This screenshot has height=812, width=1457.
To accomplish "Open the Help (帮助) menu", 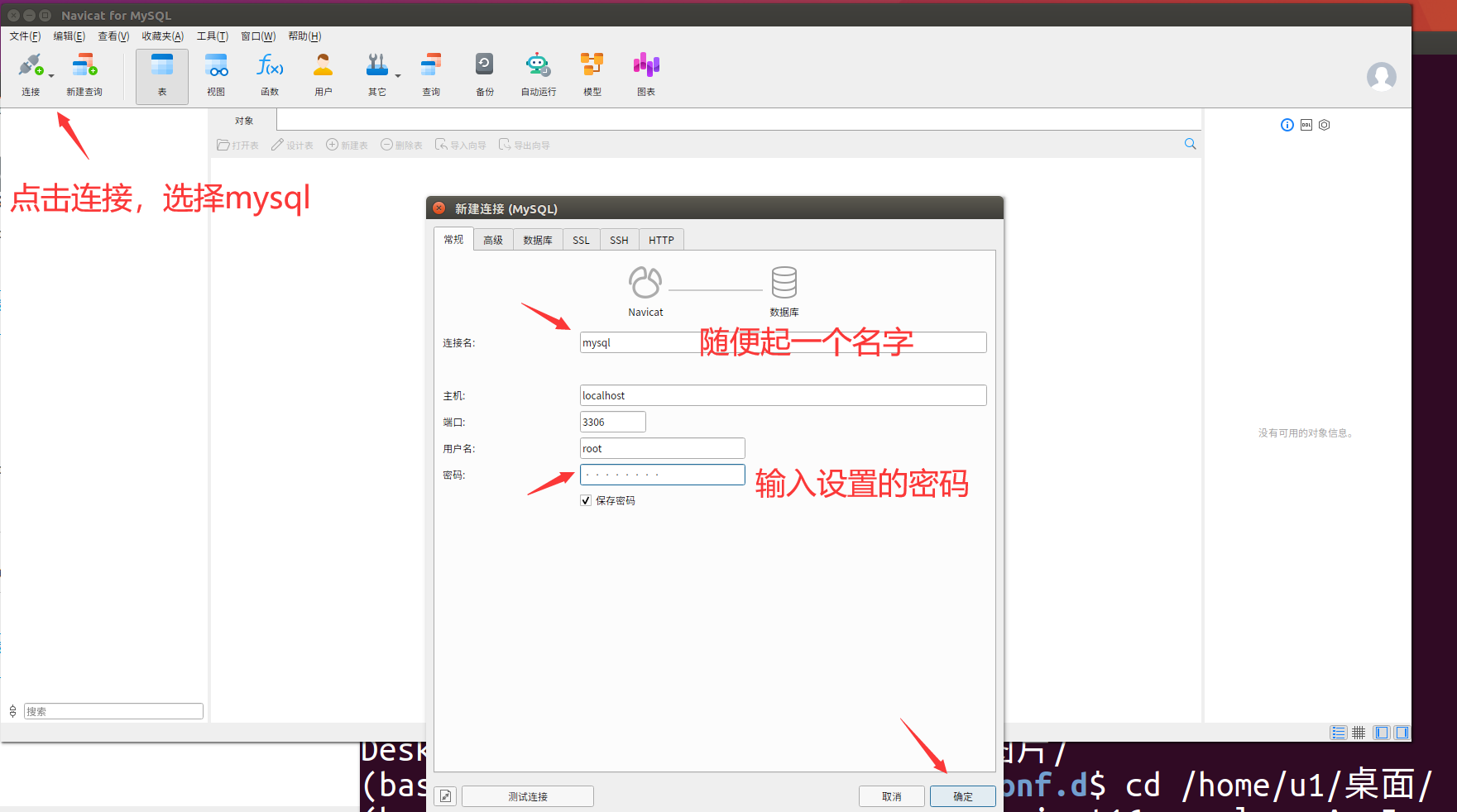I will tap(304, 36).
